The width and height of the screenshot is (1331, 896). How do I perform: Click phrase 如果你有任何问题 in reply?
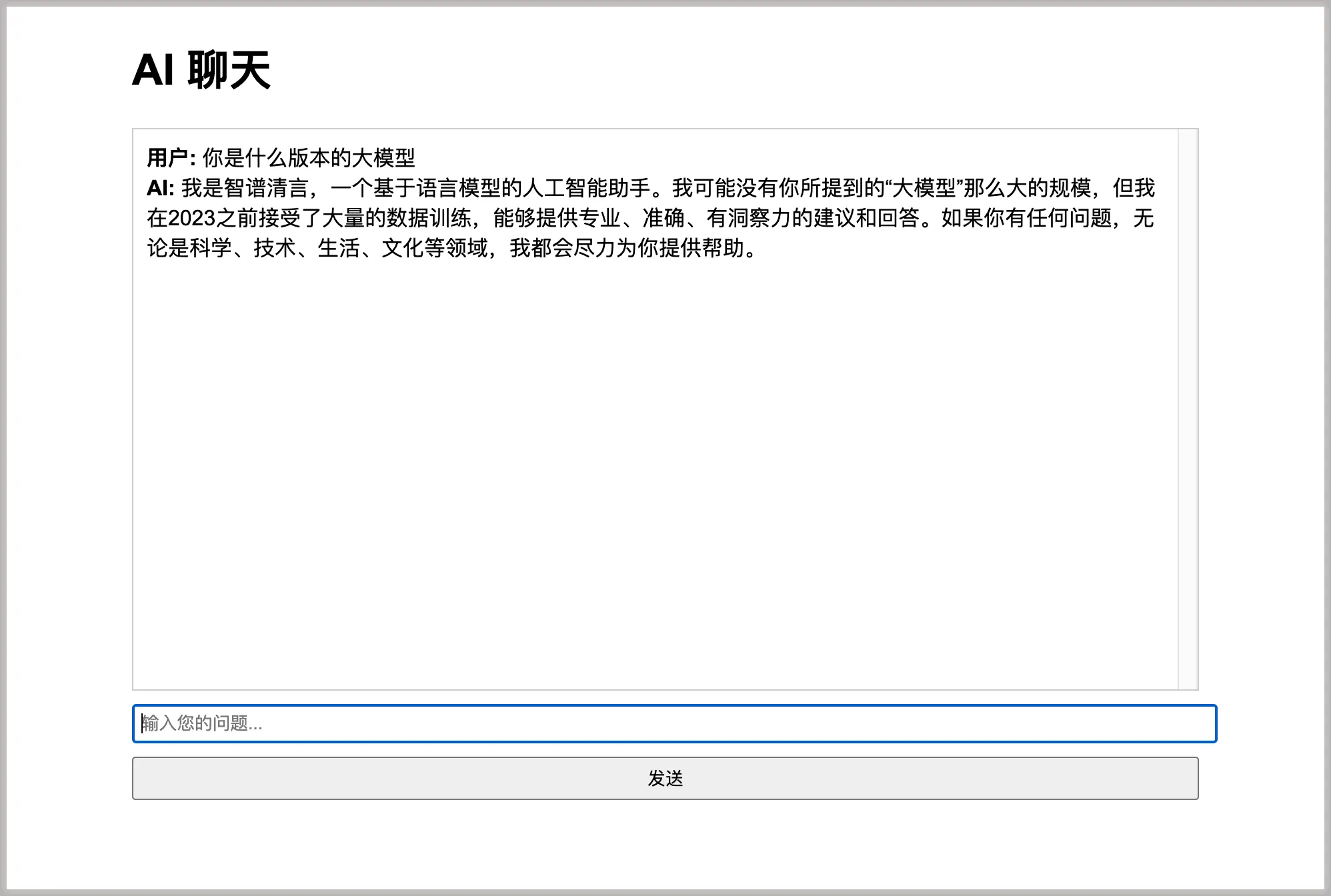pyautogui.click(x=1026, y=218)
